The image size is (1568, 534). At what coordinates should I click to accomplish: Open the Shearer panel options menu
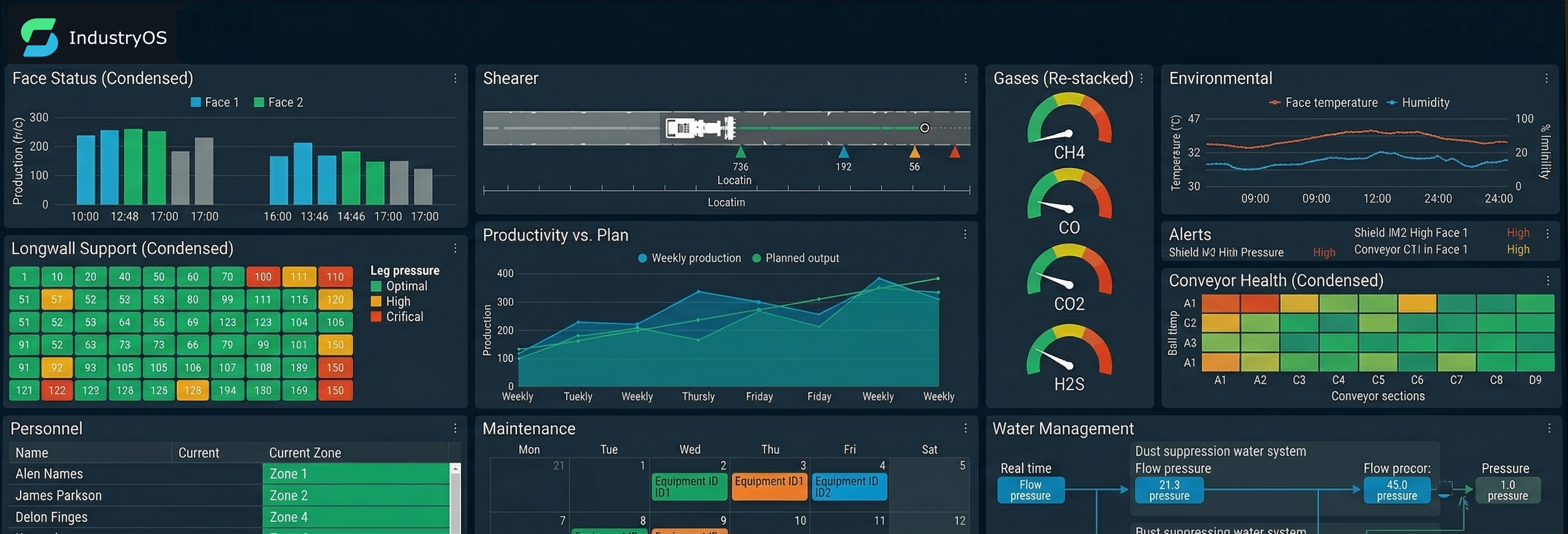[965, 78]
